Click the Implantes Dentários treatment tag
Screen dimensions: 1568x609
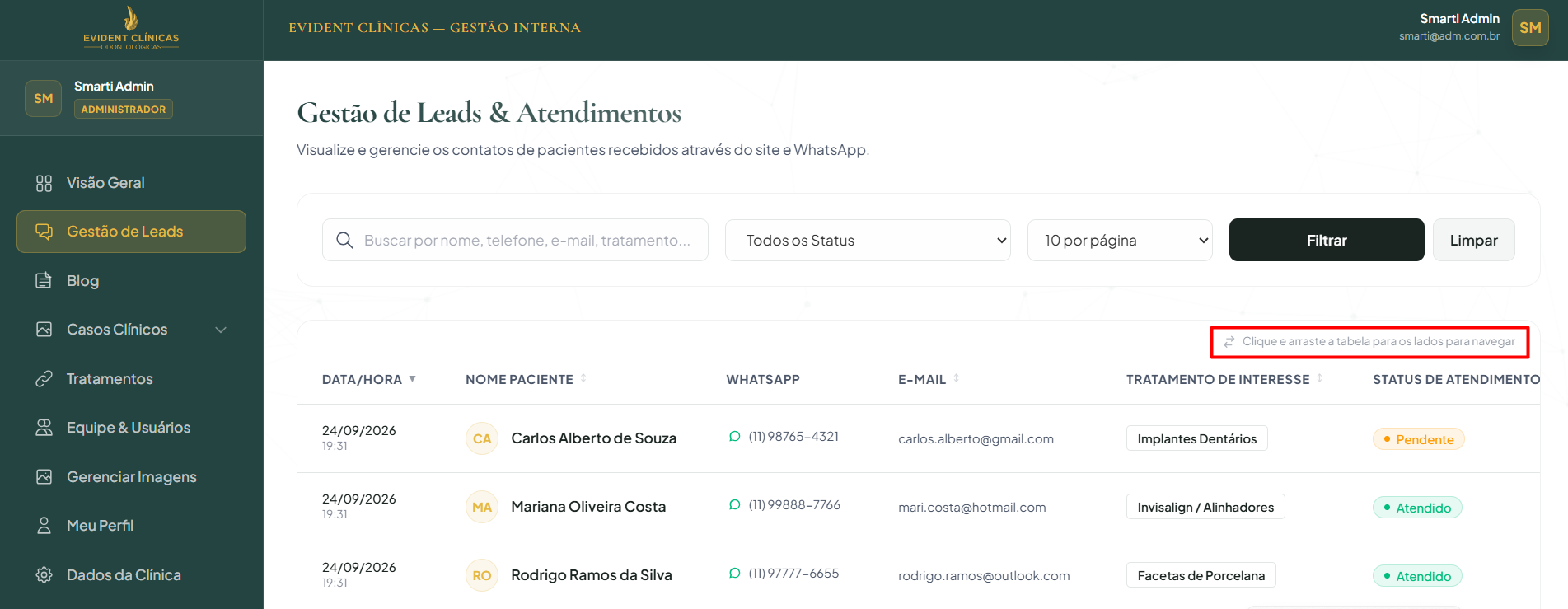(1197, 438)
